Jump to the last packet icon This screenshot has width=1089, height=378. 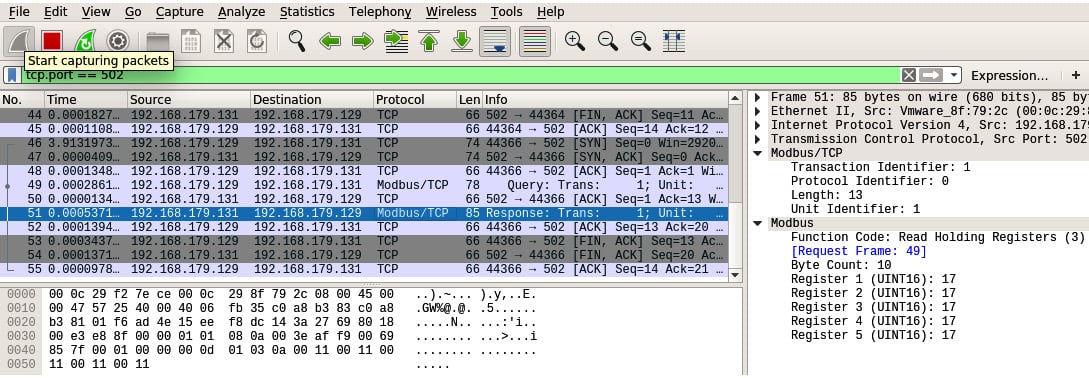(462, 42)
